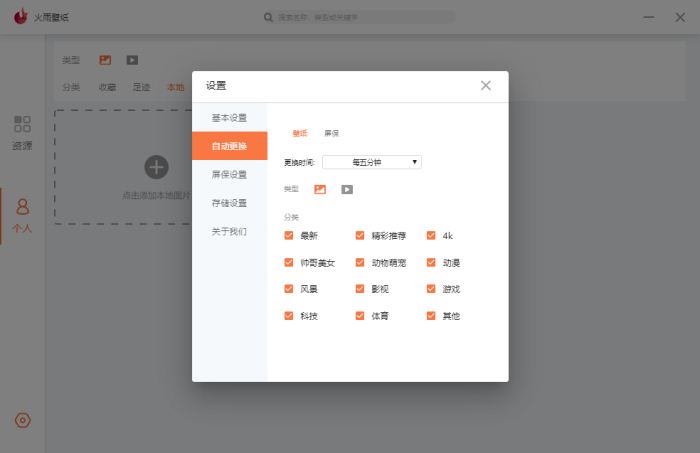The height and width of the screenshot is (453, 700).
Task: Click the magnifier search icon
Action: (268, 17)
